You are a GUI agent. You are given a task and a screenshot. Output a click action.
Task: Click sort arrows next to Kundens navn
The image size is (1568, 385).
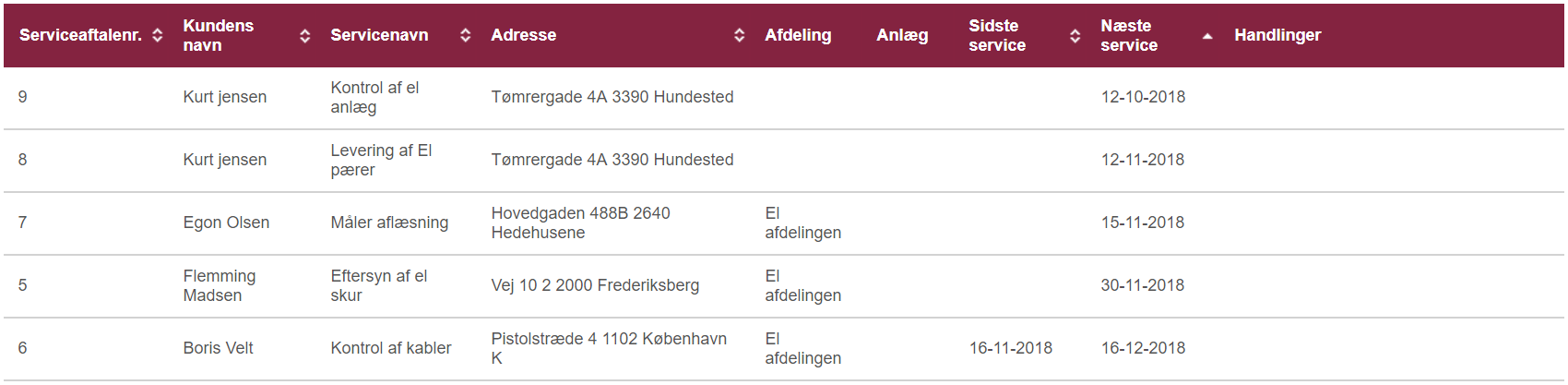point(305,36)
